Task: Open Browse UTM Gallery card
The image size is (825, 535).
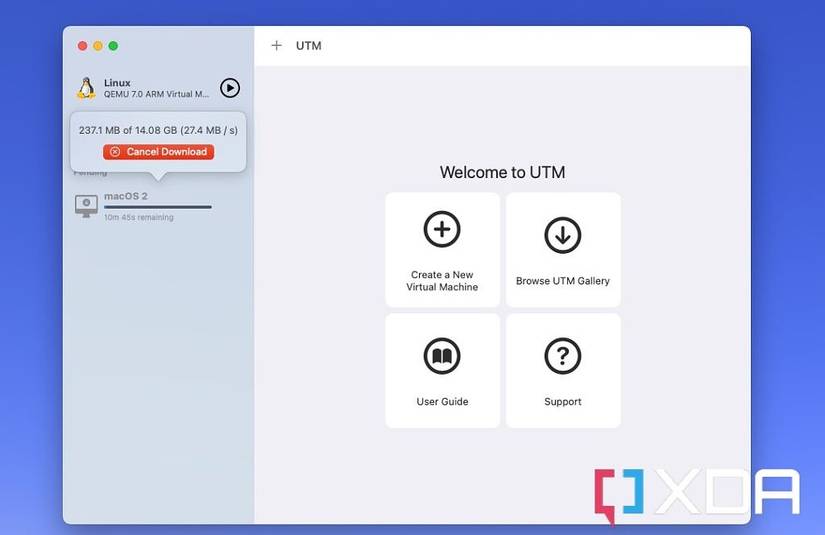Action: pos(563,250)
